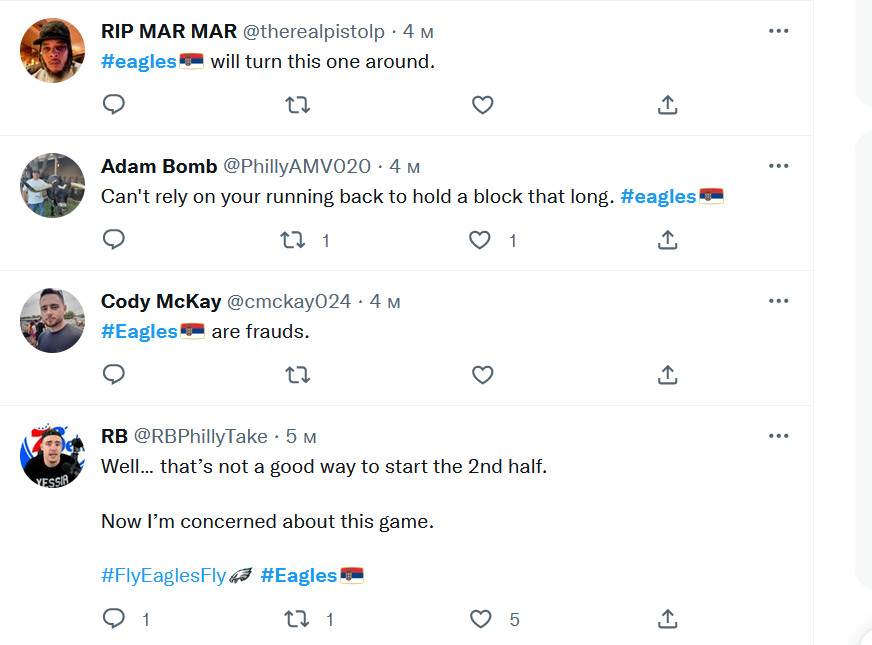Like the tweet by RIP MAR MAR

pyautogui.click(x=482, y=104)
